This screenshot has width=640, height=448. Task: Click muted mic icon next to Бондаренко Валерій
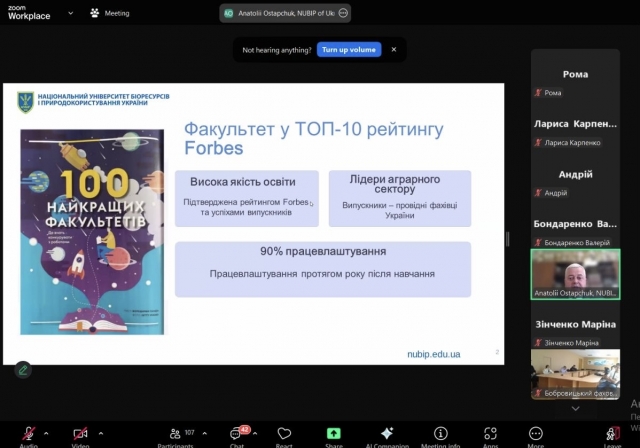[x=538, y=243]
